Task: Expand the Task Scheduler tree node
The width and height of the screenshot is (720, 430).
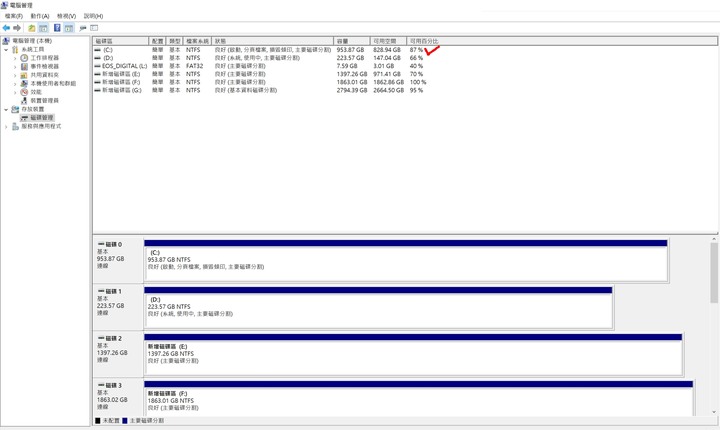Action: click(x=15, y=58)
